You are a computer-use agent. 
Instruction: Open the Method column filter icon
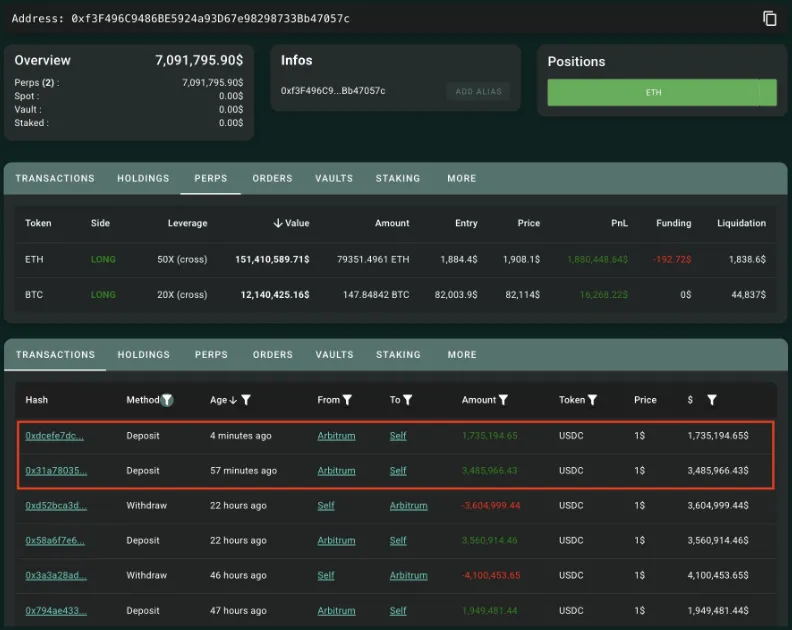click(167, 400)
